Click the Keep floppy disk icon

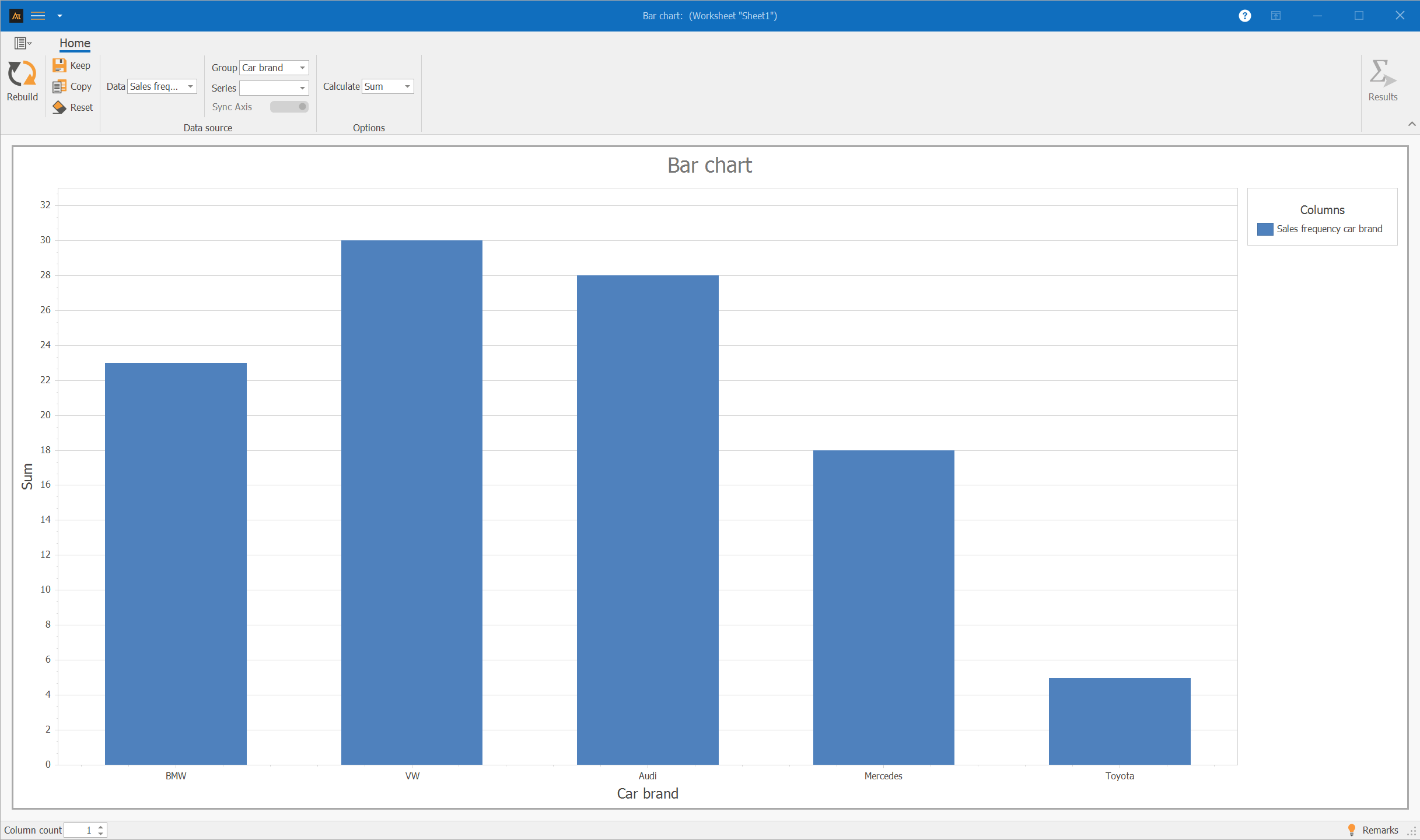pos(60,65)
